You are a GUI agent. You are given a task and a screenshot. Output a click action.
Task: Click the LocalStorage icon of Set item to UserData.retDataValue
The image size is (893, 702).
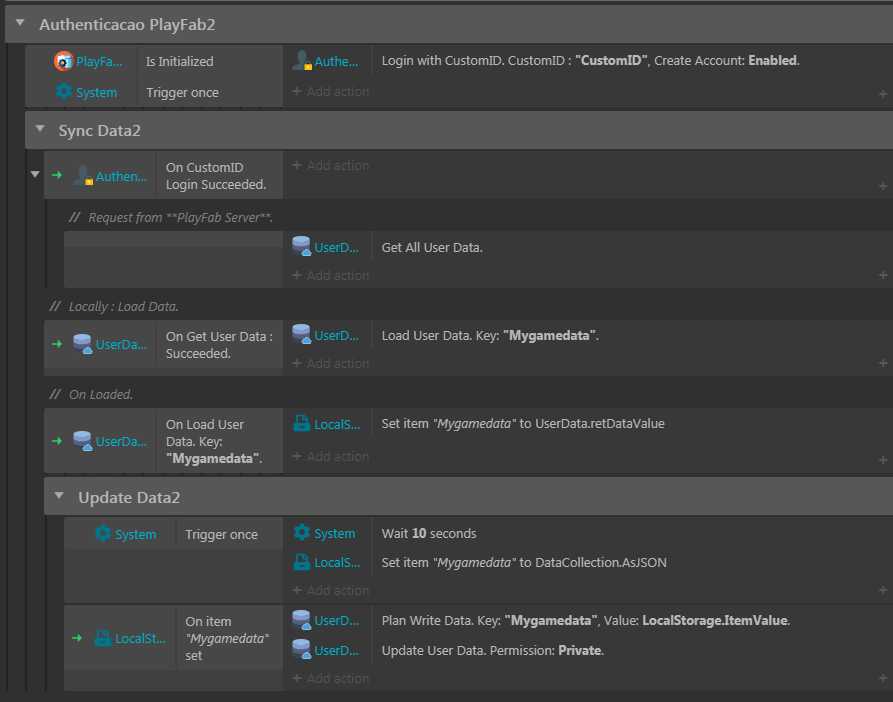pos(301,424)
